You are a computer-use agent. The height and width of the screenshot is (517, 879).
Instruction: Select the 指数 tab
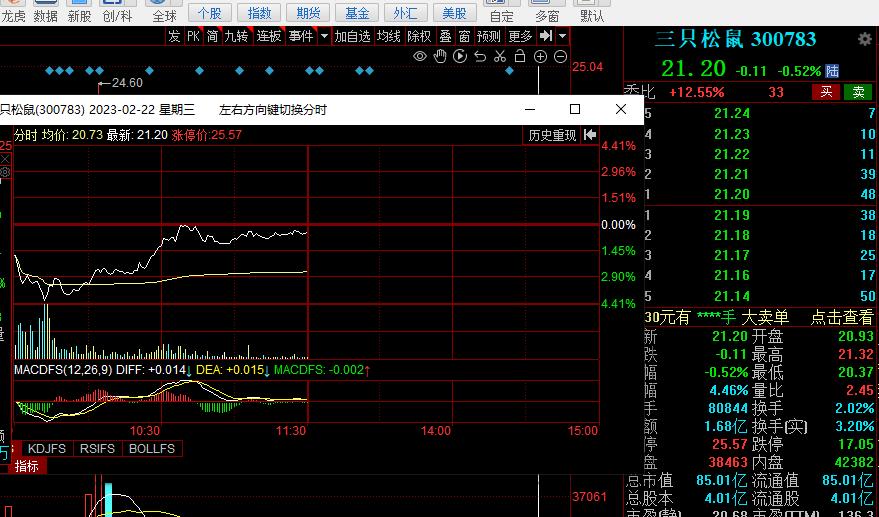coord(259,13)
